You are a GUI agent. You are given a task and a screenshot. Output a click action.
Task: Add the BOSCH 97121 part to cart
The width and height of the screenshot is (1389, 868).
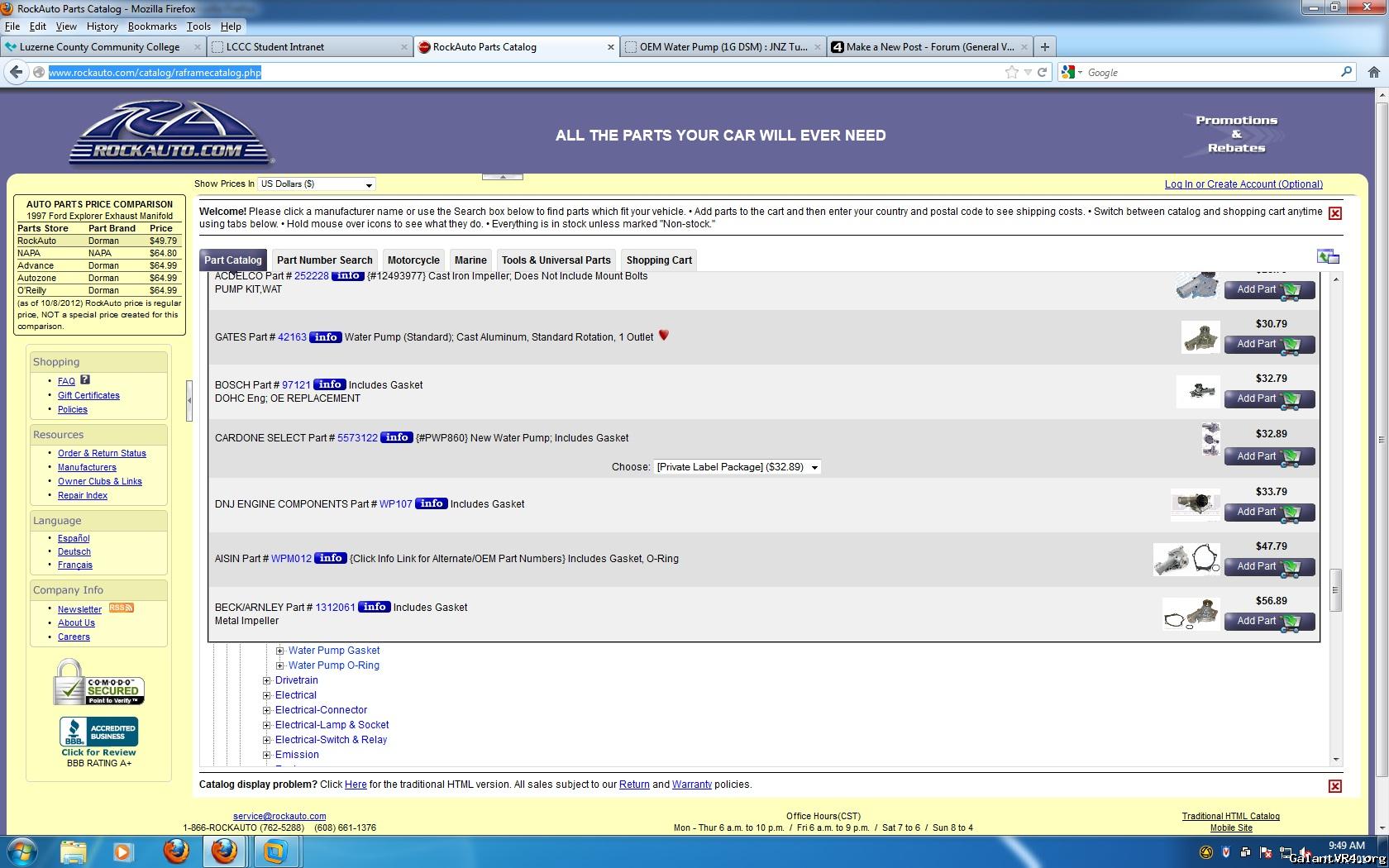click(1268, 399)
